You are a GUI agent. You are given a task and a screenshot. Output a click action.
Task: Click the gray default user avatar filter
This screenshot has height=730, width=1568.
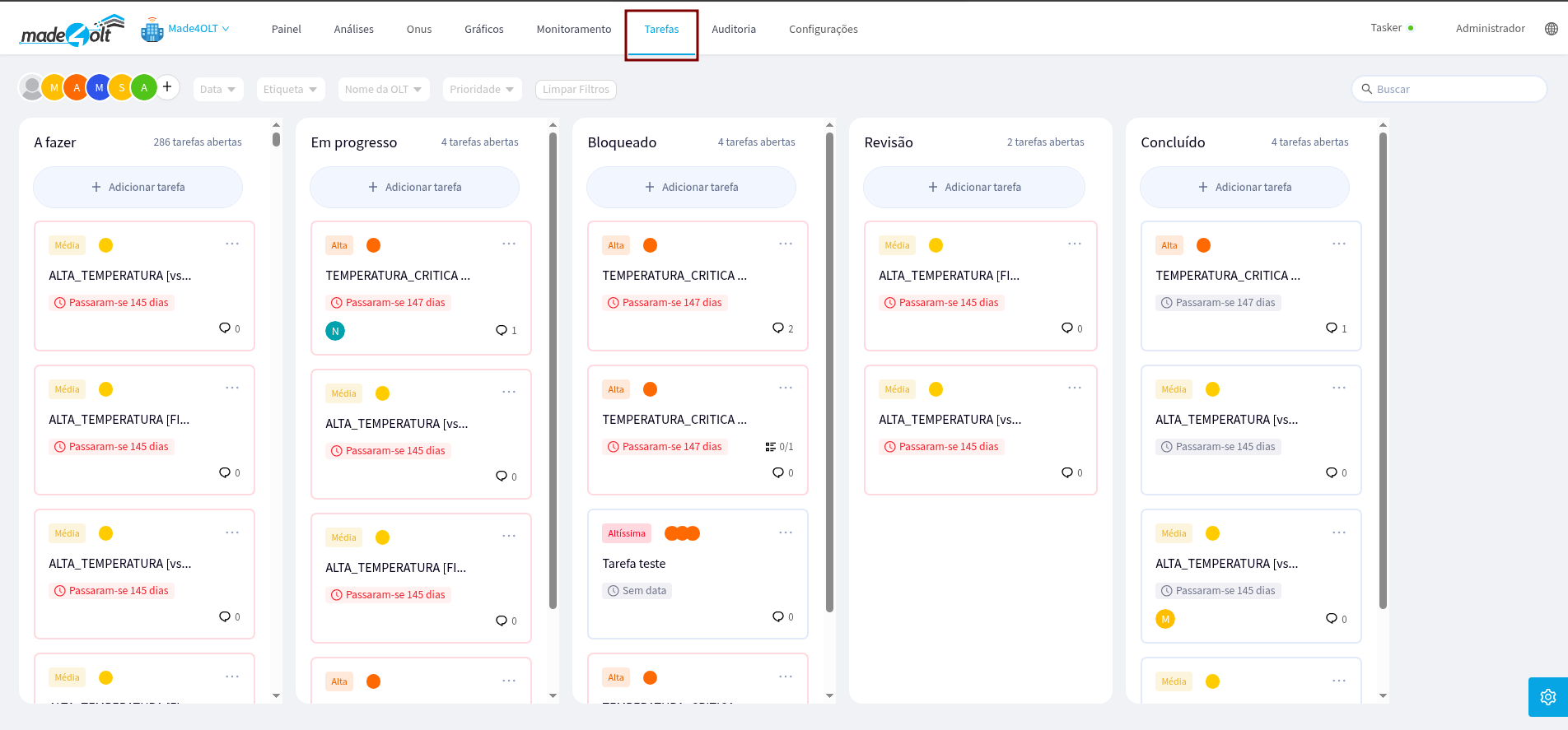pyautogui.click(x=31, y=87)
